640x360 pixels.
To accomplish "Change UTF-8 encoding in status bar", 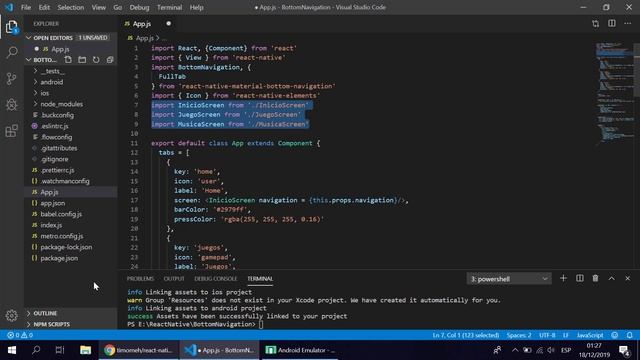I will tap(547, 335).
